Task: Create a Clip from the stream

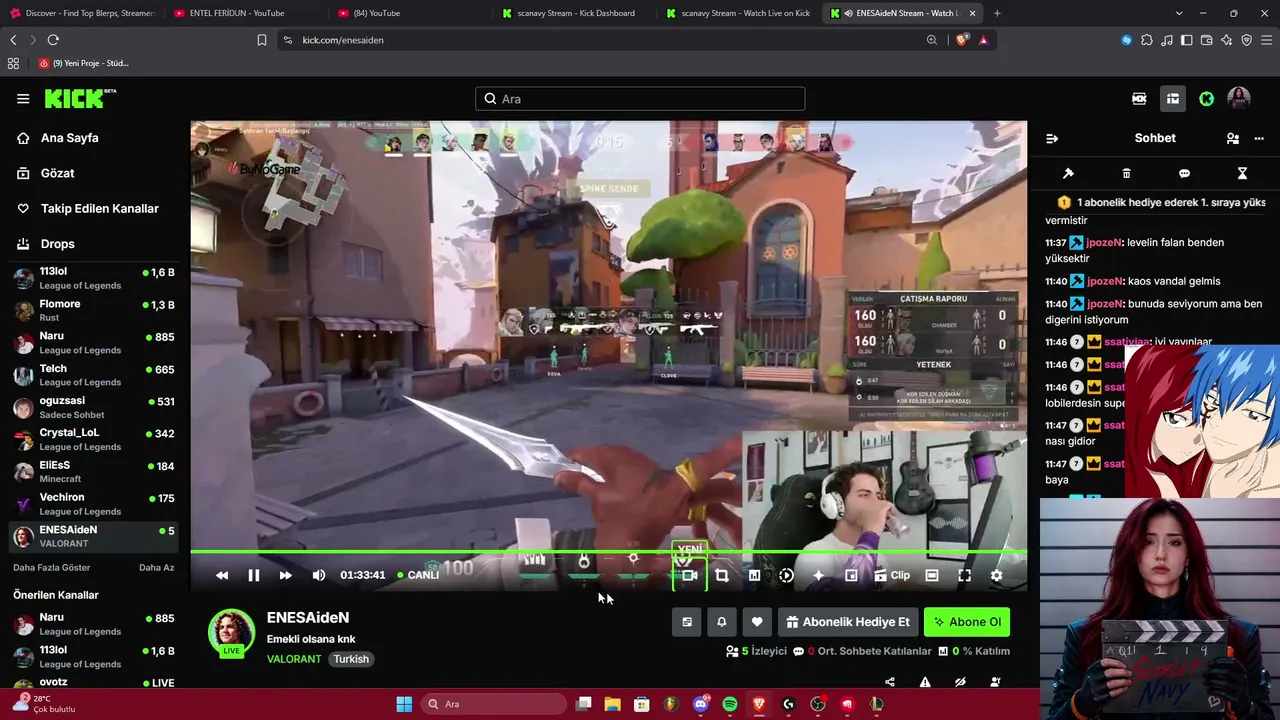Action: coord(892,575)
